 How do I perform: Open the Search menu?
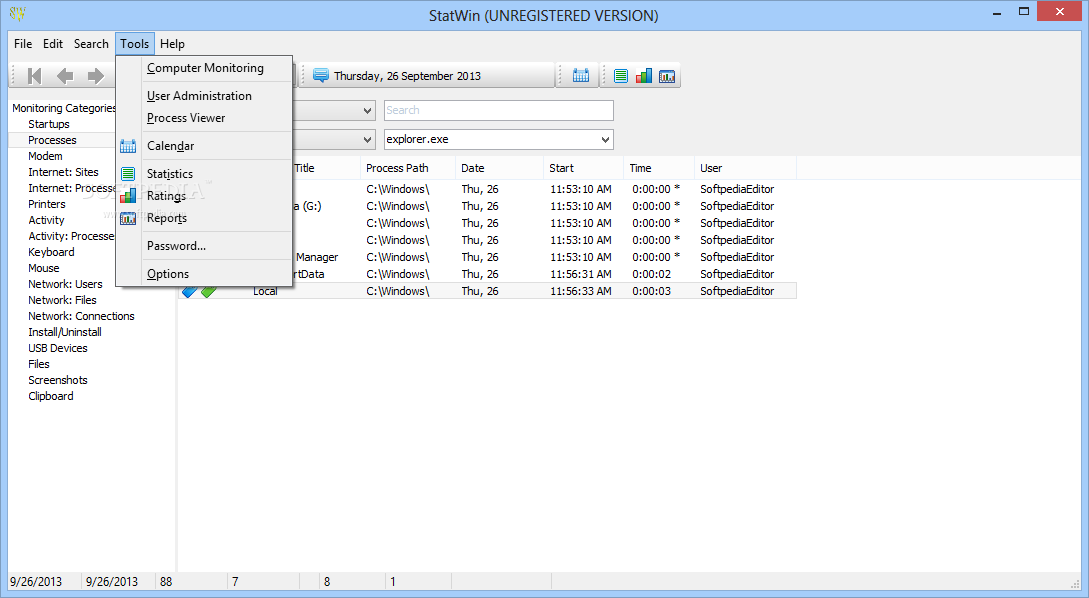pyautogui.click(x=91, y=44)
